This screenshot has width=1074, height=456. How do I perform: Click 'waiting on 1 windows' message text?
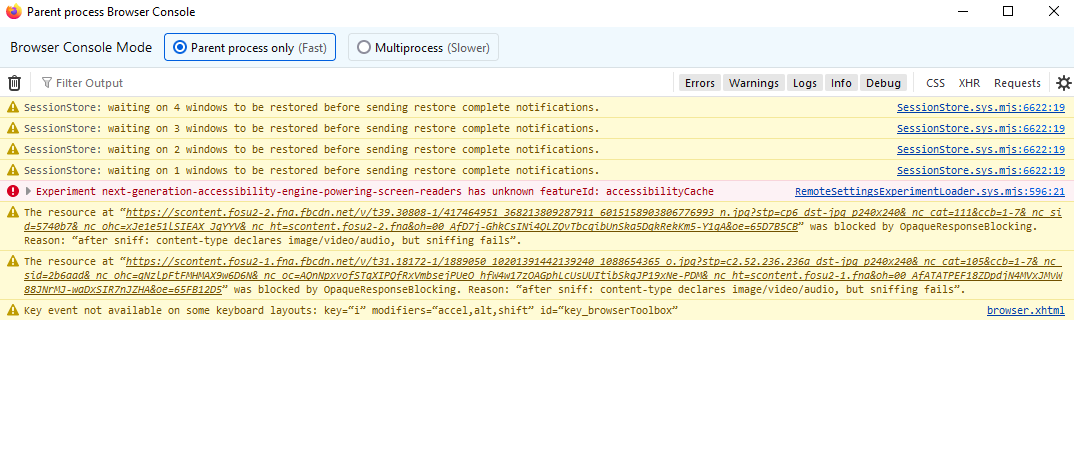coord(312,170)
